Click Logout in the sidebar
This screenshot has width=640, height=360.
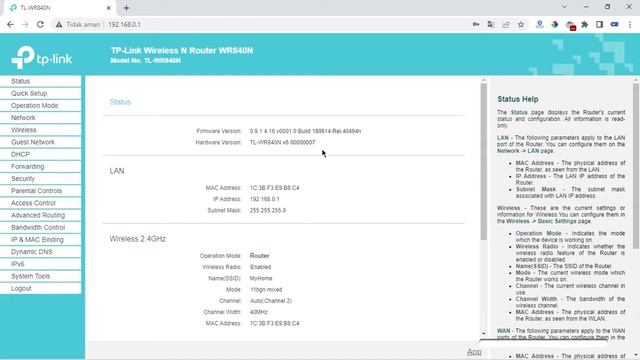(40, 288)
